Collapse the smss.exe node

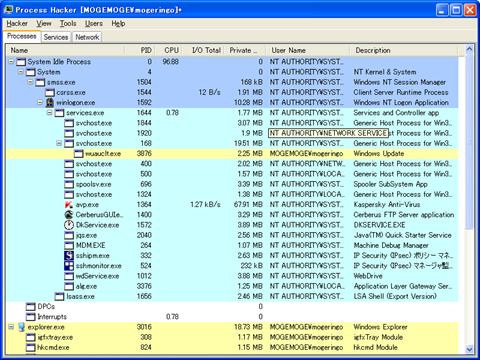tap(30, 82)
